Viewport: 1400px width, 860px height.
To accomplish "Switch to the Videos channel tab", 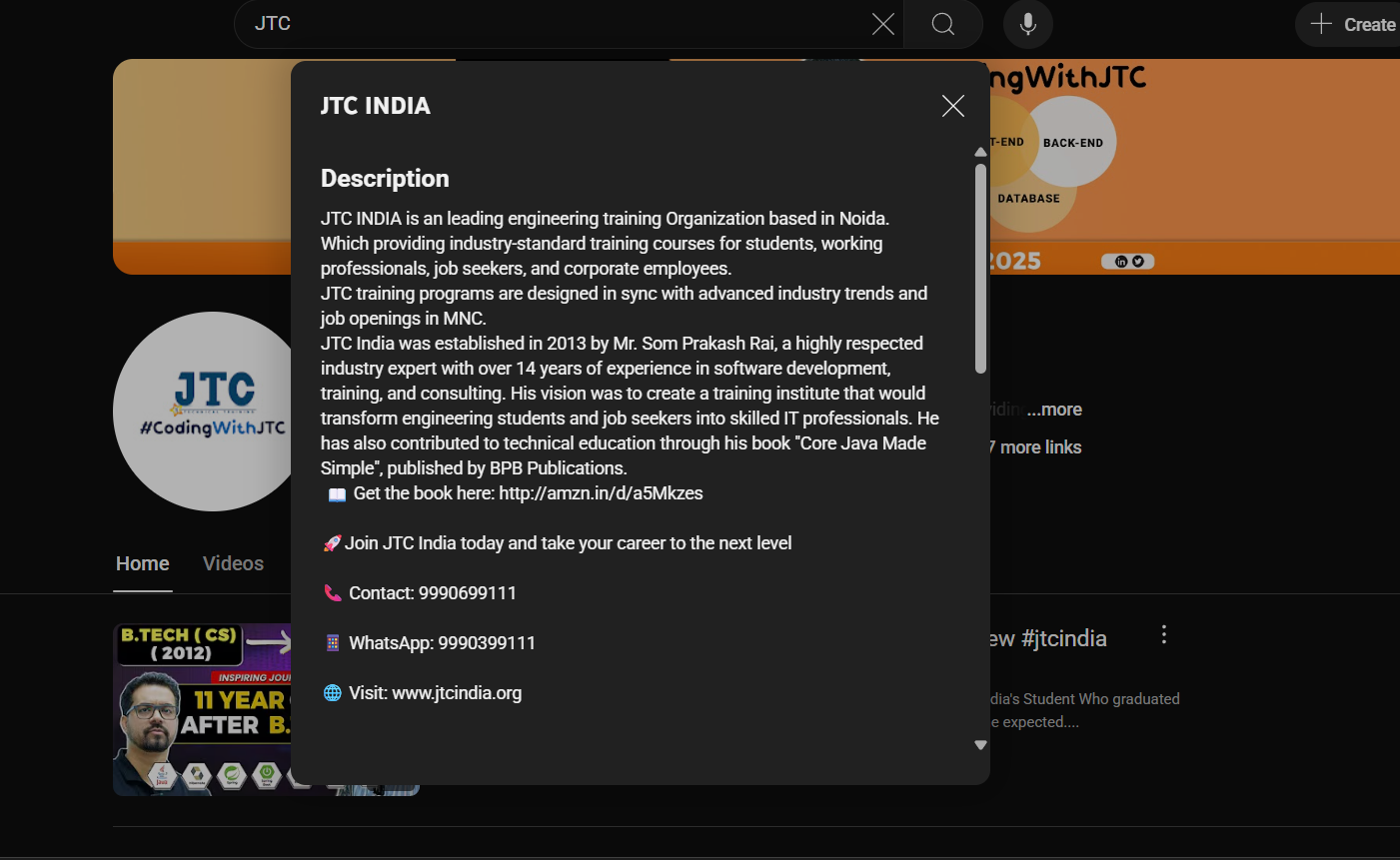I will 233,563.
